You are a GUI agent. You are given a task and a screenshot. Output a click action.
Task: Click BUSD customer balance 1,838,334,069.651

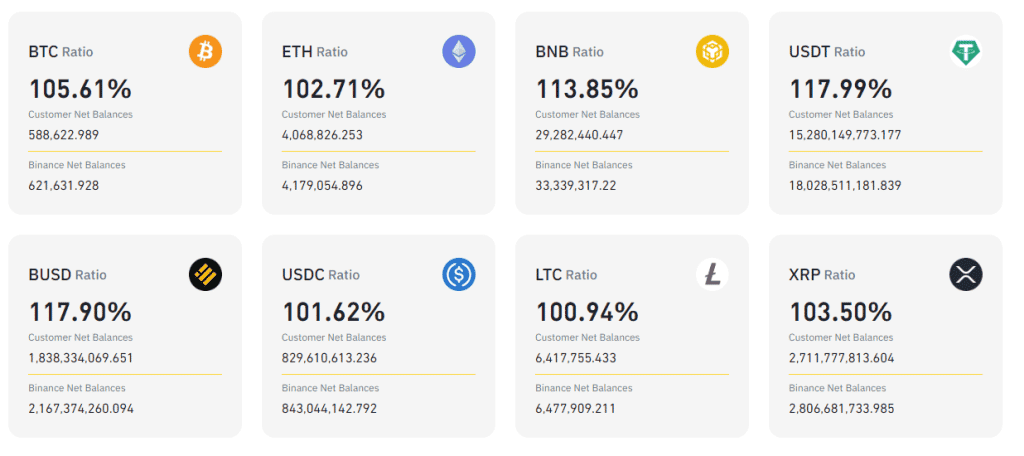pos(82,359)
